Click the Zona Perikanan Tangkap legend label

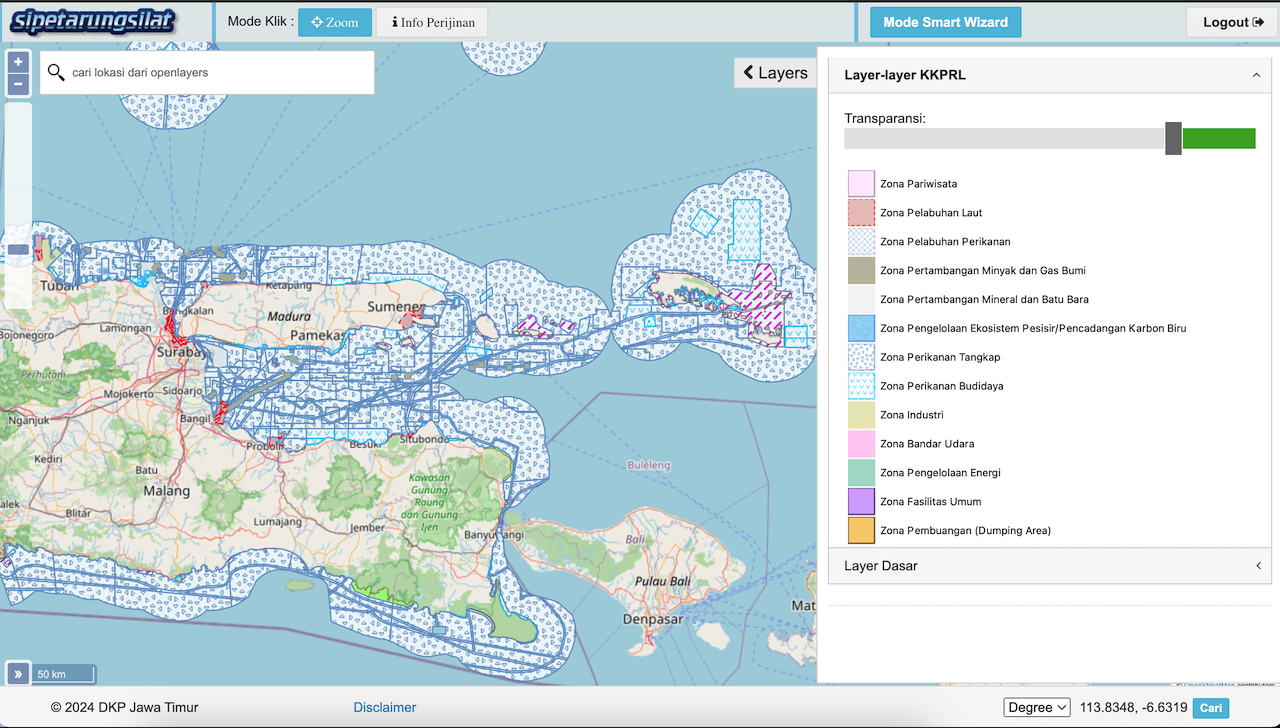coord(940,357)
